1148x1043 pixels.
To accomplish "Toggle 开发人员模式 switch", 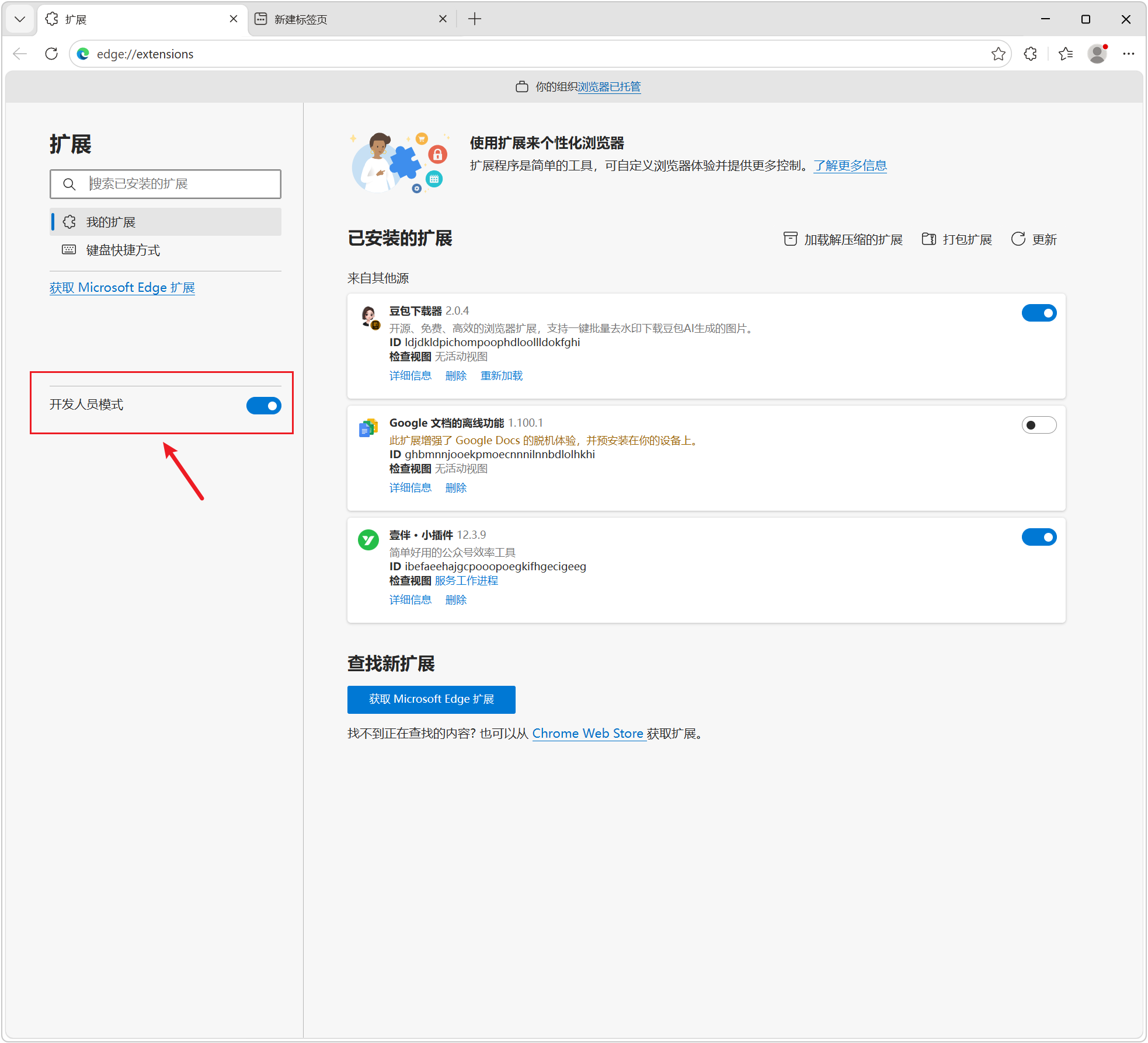I will point(263,406).
